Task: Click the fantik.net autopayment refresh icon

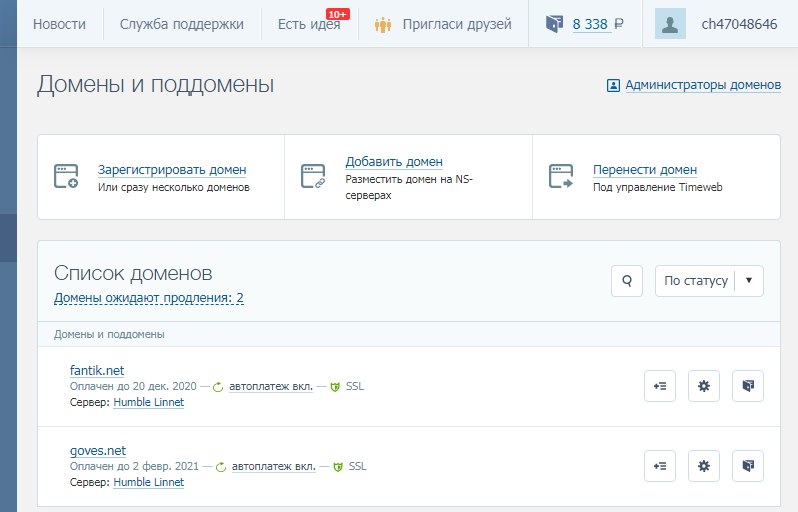Action: coord(218,387)
